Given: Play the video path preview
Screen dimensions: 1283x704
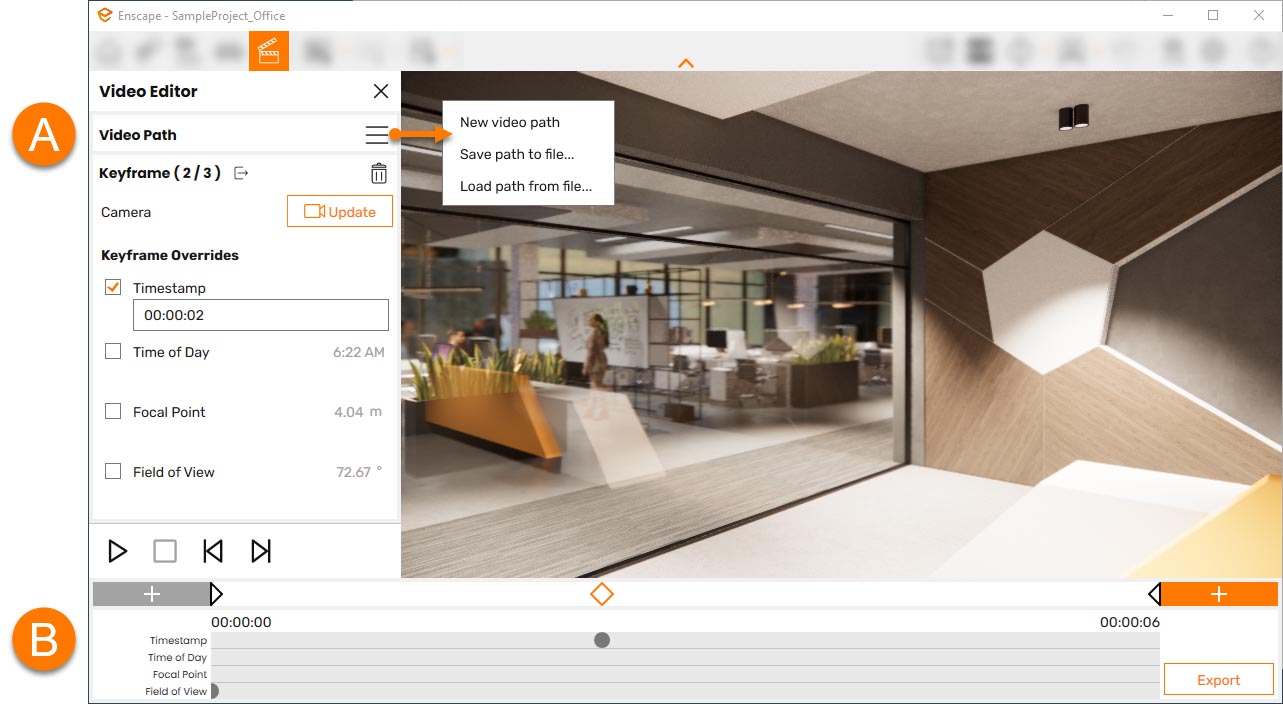Looking at the screenshot, I should pyautogui.click(x=117, y=550).
